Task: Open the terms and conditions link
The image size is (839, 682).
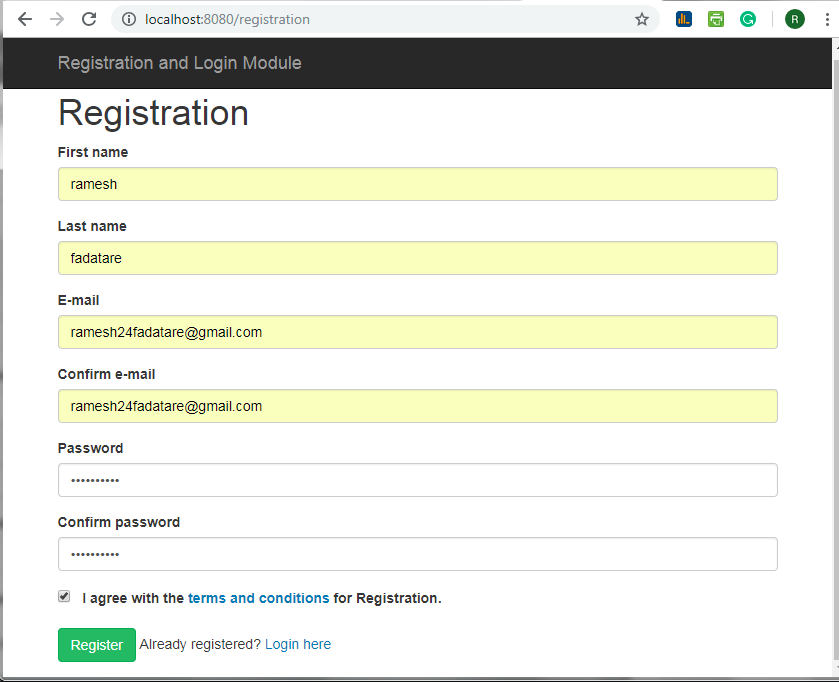Action: pos(258,598)
